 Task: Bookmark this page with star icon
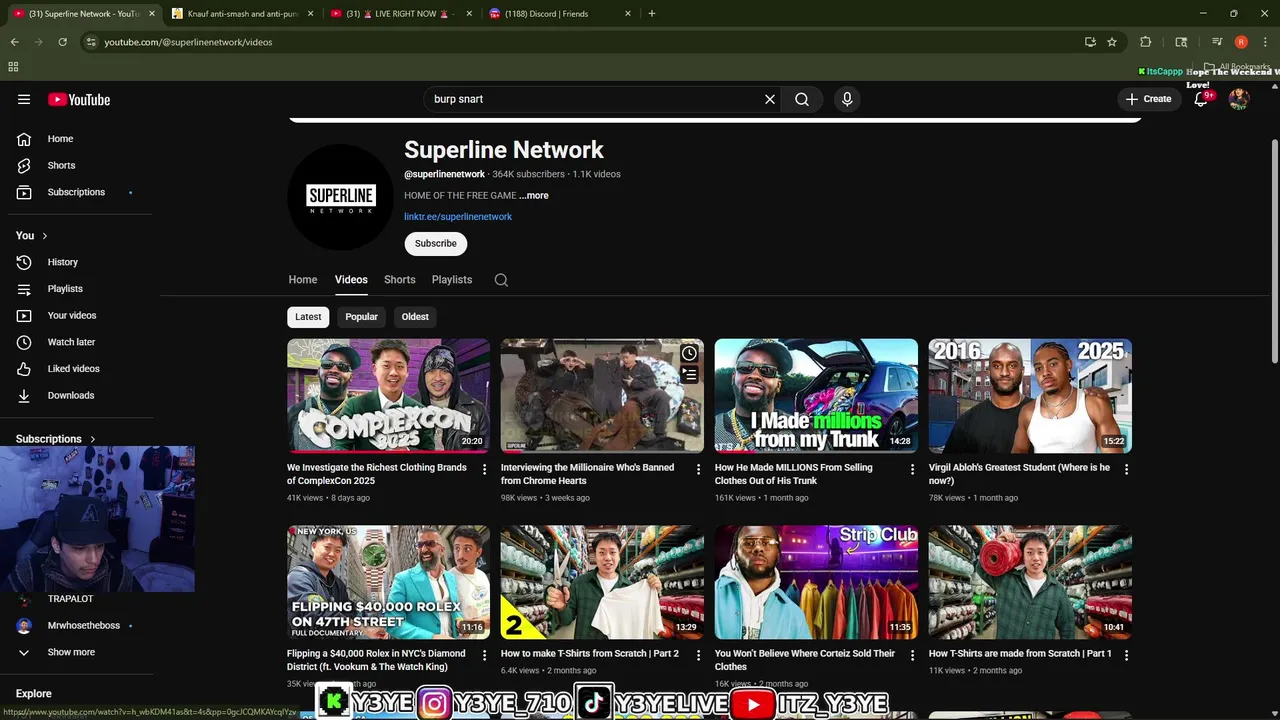[x=1112, y=42]
